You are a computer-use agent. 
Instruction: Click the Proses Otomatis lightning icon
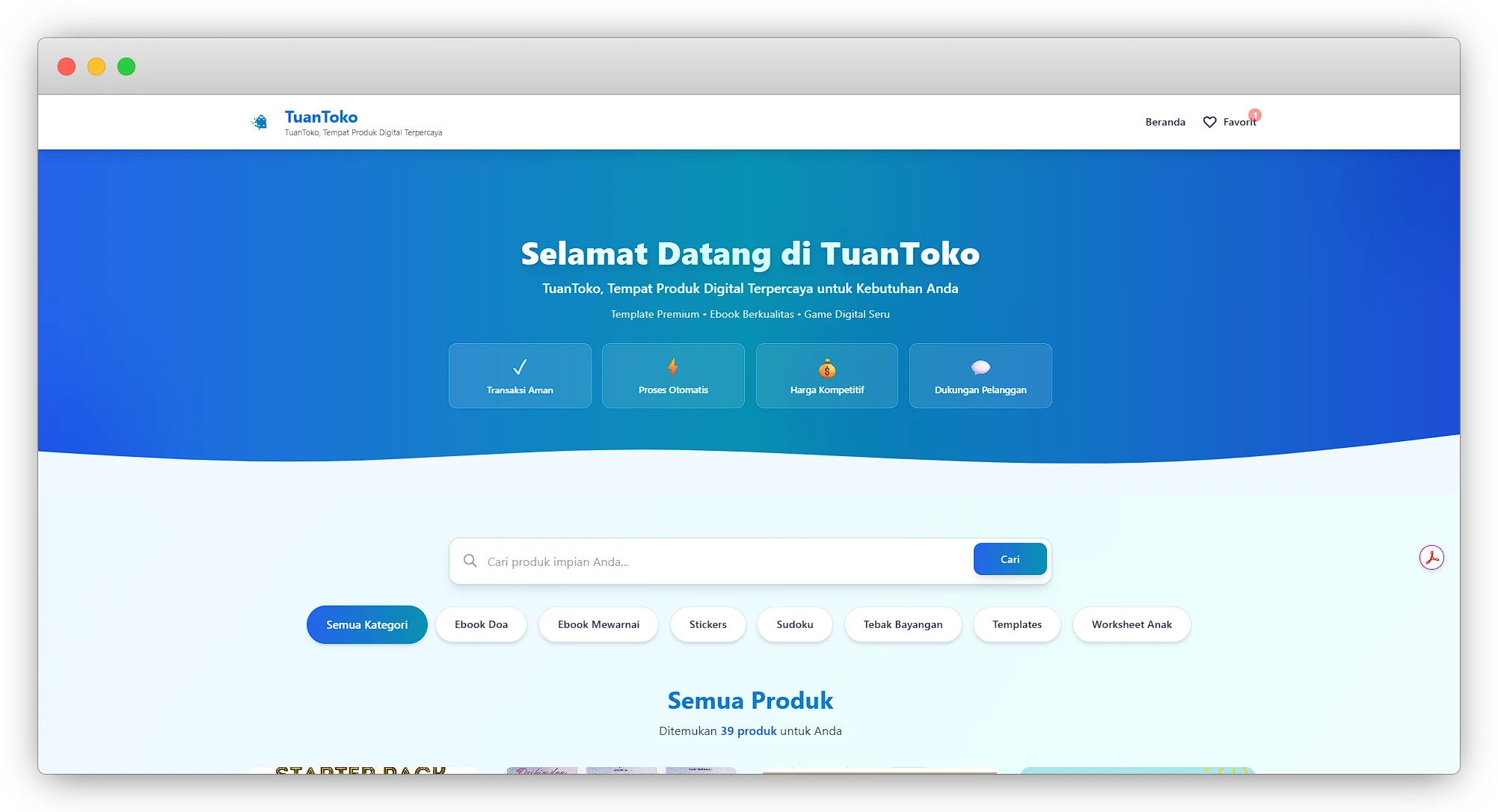coord(672,366)
